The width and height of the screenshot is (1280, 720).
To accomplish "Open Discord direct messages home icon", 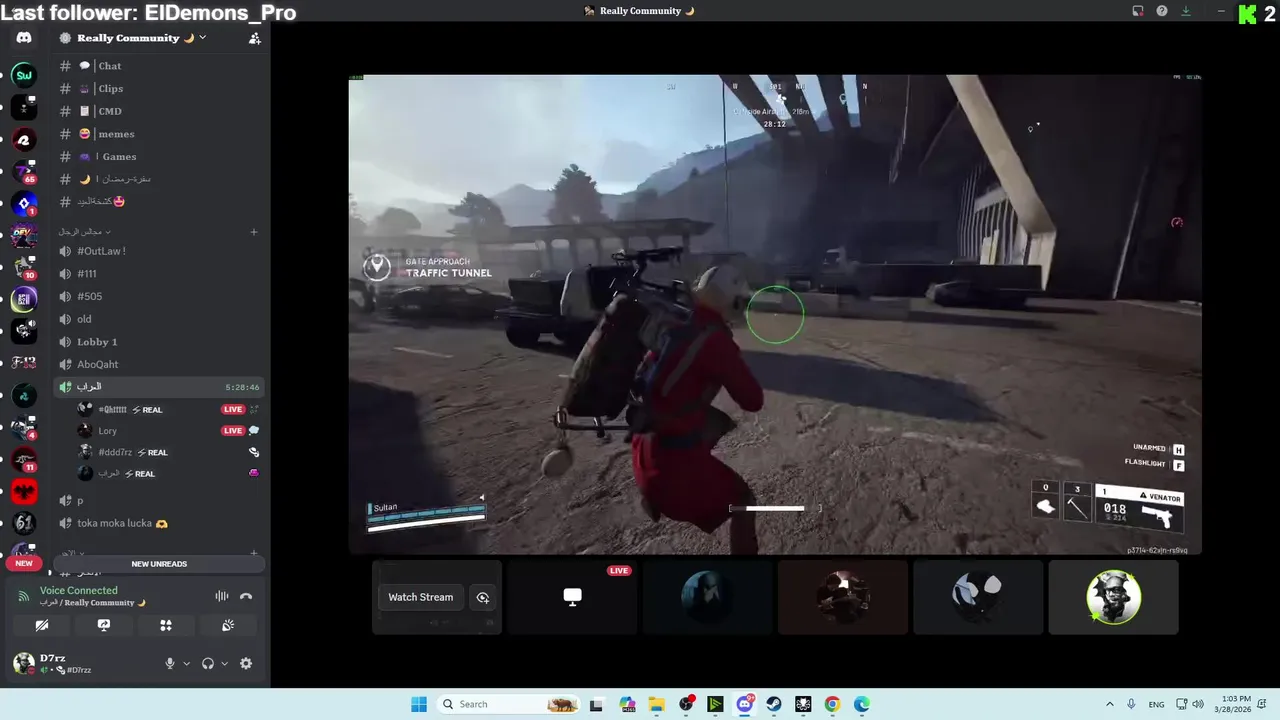I will click(24, 38).
